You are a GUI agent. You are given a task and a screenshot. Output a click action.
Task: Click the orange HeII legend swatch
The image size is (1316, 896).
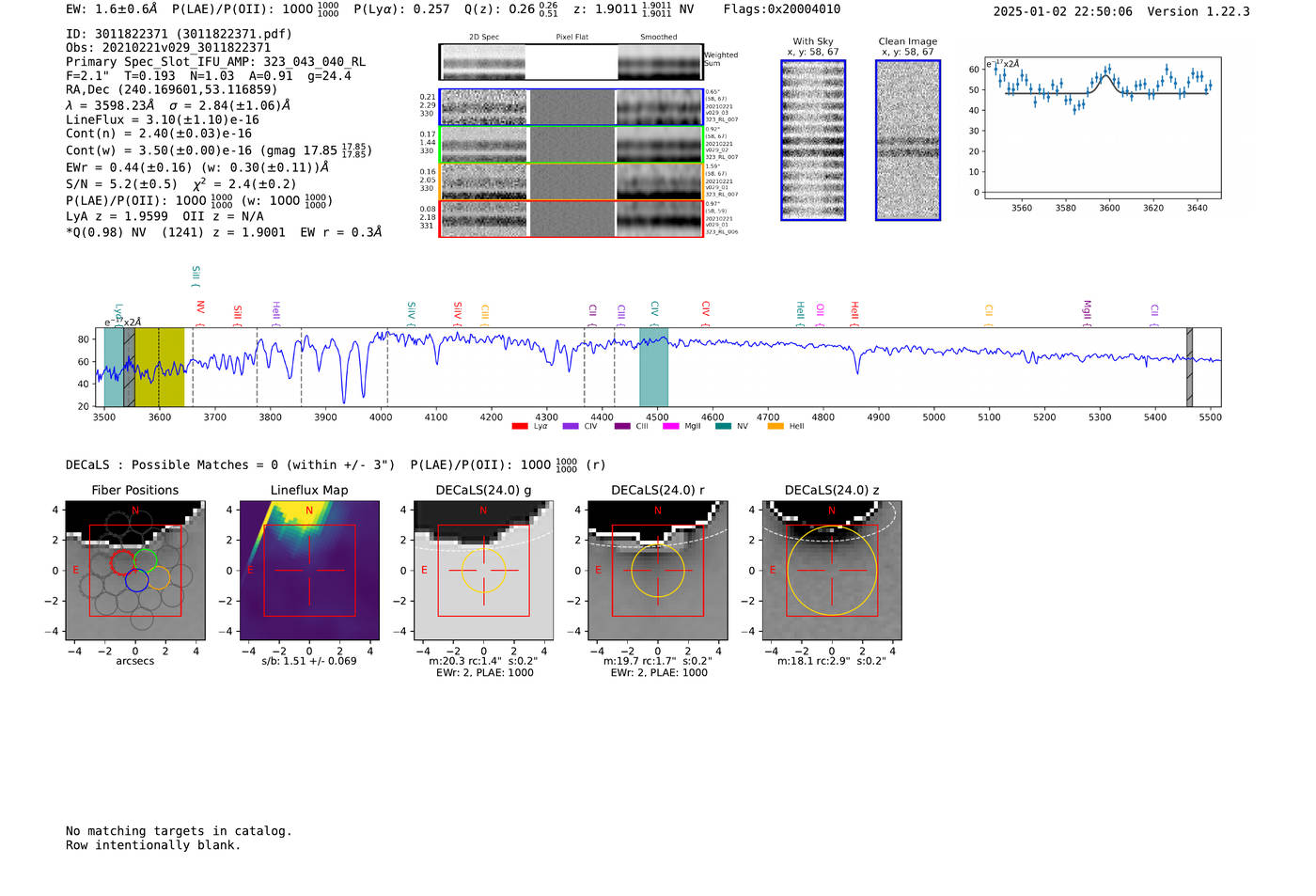pyautogui.click(x=775, y=426)
